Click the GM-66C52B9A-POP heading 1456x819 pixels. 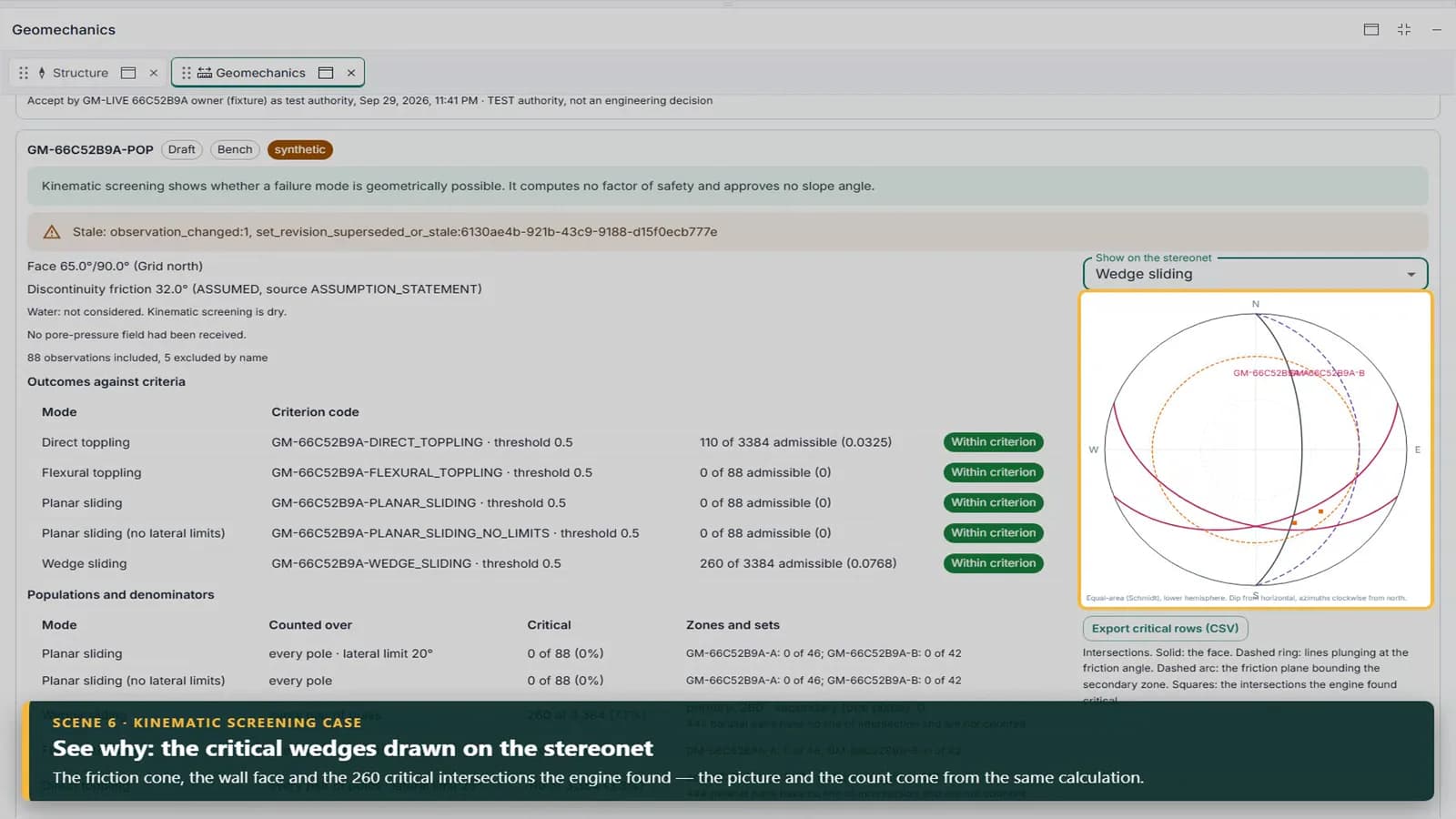tap(90, 150)
